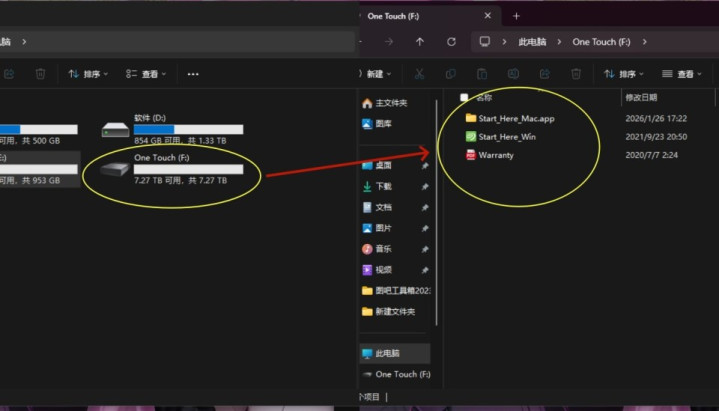Sort by the 修改日期 column header

[641, 97]
